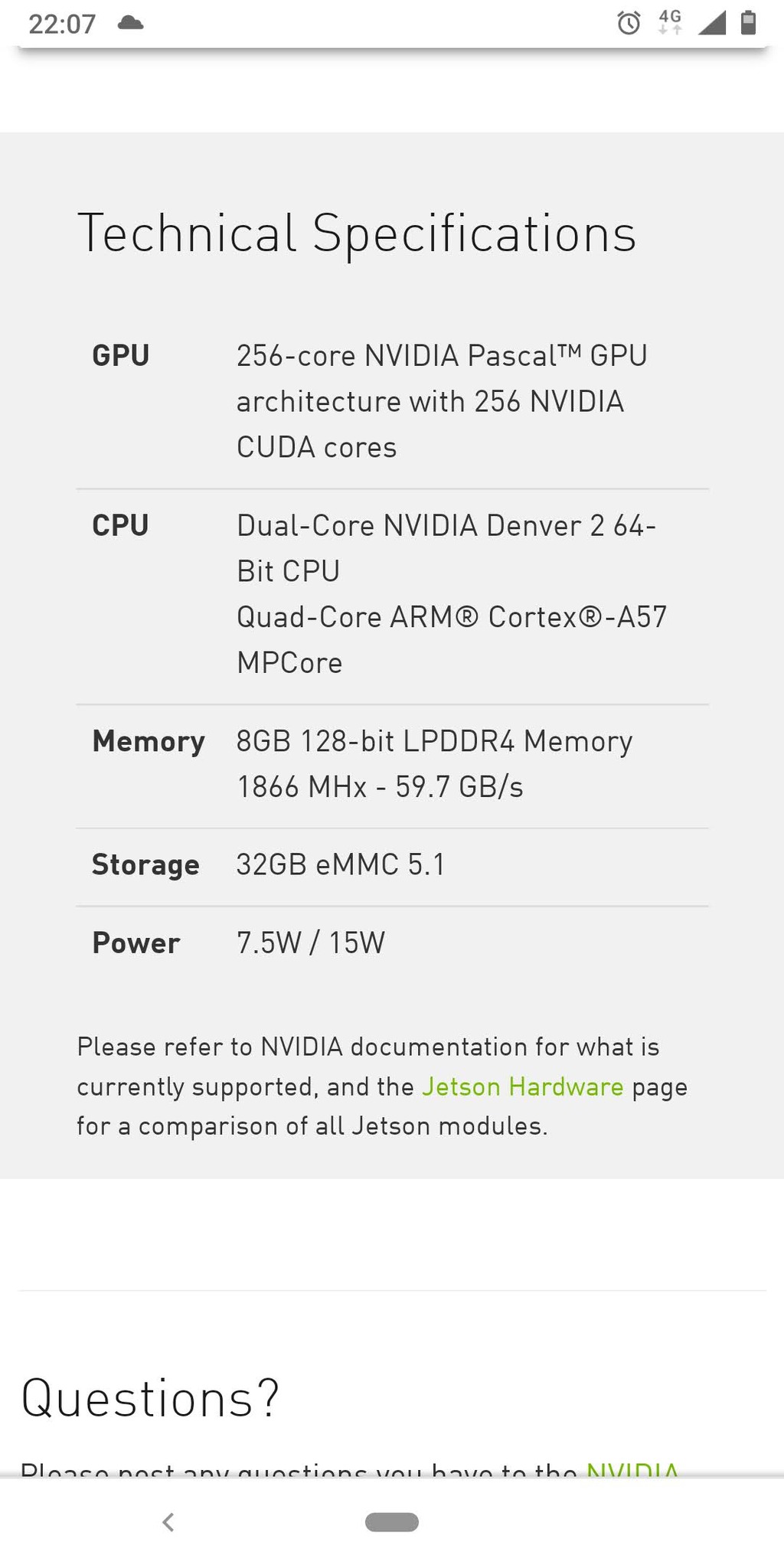Image resolution: width=784 pixels, height=1568 pixels.
Task: Tap the Storage row label
Action: tap(145, 865)
